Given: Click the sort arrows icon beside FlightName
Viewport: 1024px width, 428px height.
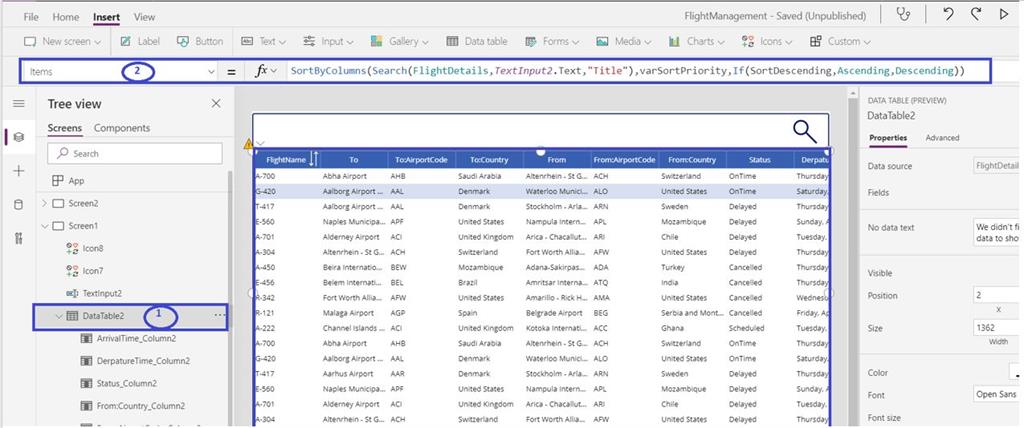Looking at the screenshot, I should 313,159.
